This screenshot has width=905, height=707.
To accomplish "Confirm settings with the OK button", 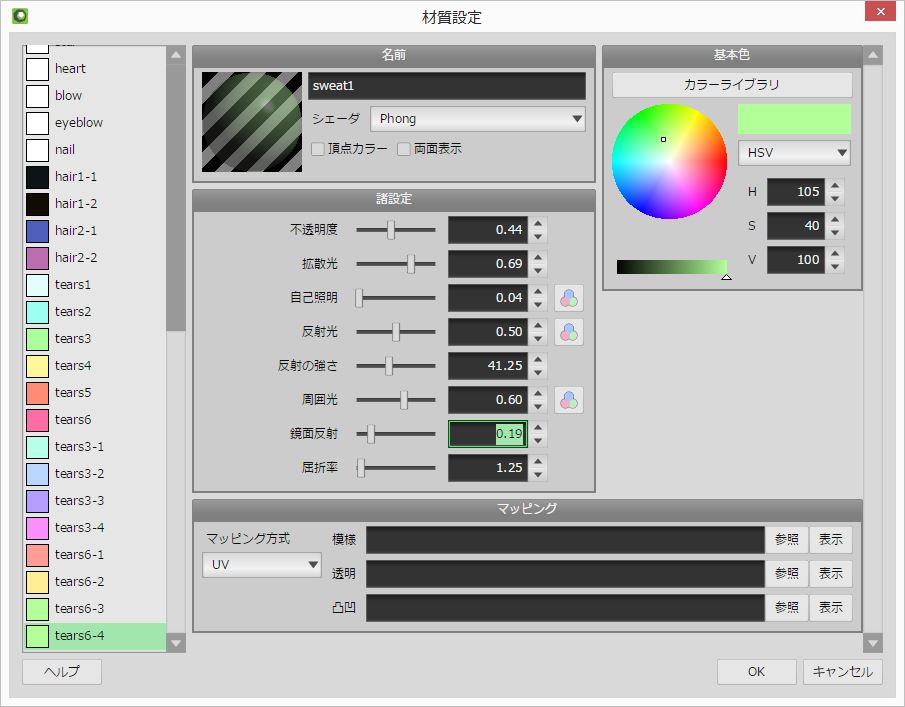I will (756, 671).
